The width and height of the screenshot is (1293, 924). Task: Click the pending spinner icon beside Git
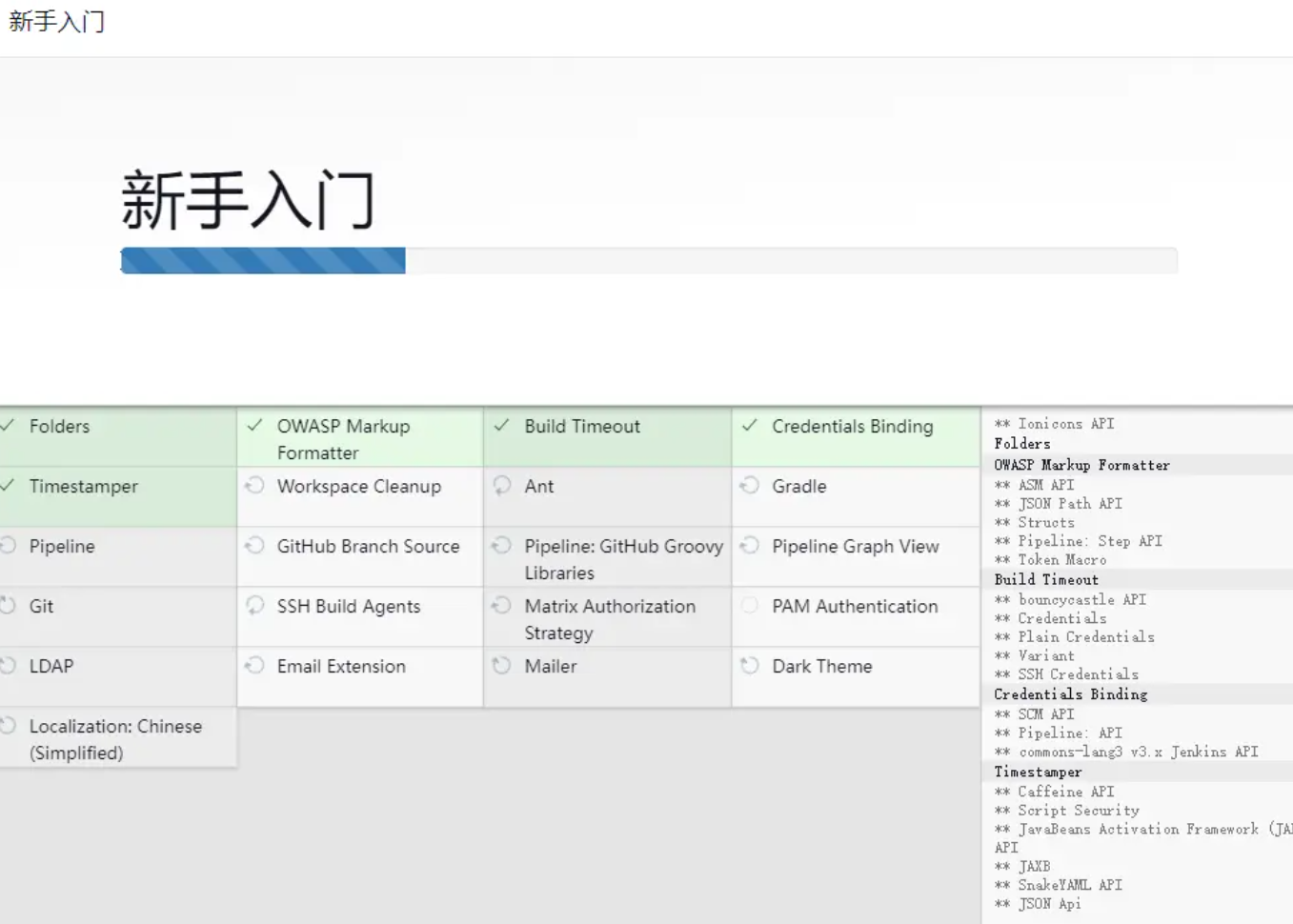(x=8, y=606)
